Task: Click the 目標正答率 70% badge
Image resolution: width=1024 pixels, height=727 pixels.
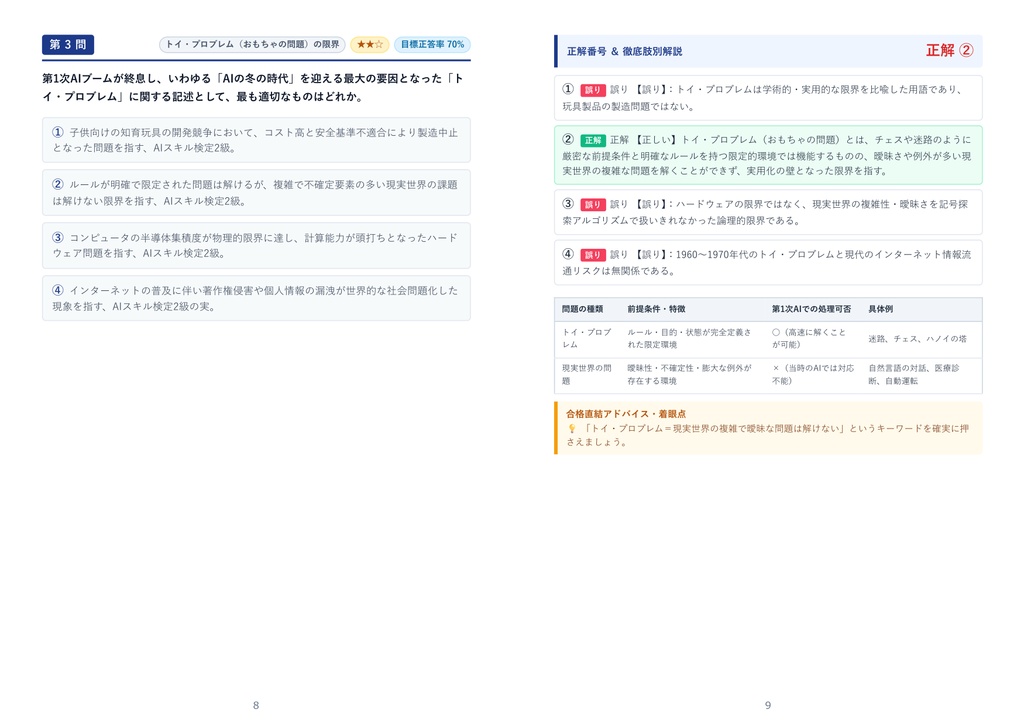Action: click(x=432, y=44)
